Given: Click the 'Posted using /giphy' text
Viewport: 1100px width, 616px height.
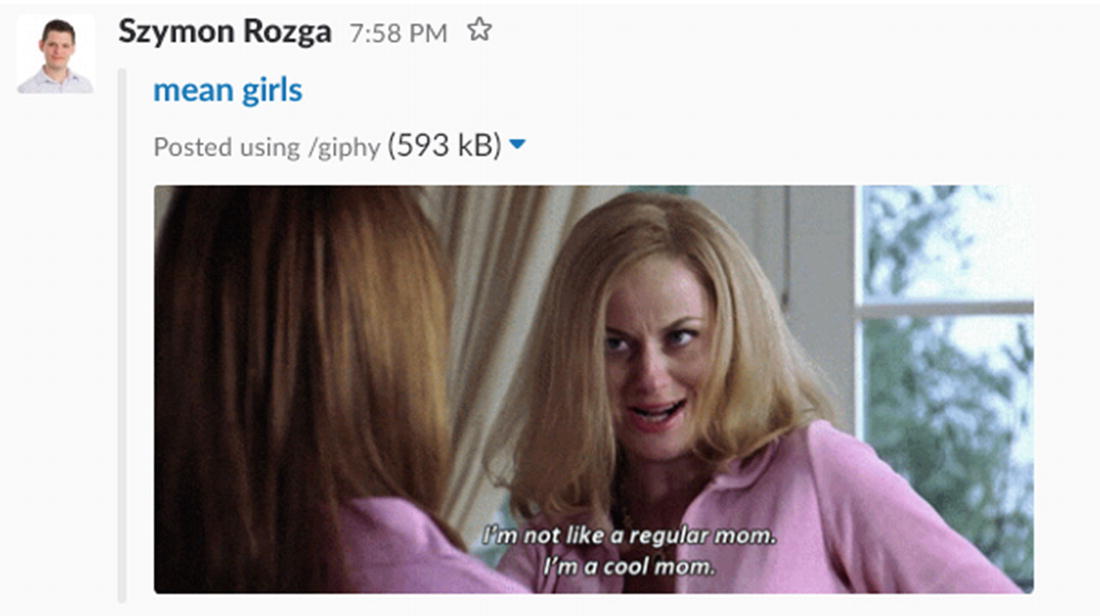Looking at the screenshot, I should coord(267,147).
